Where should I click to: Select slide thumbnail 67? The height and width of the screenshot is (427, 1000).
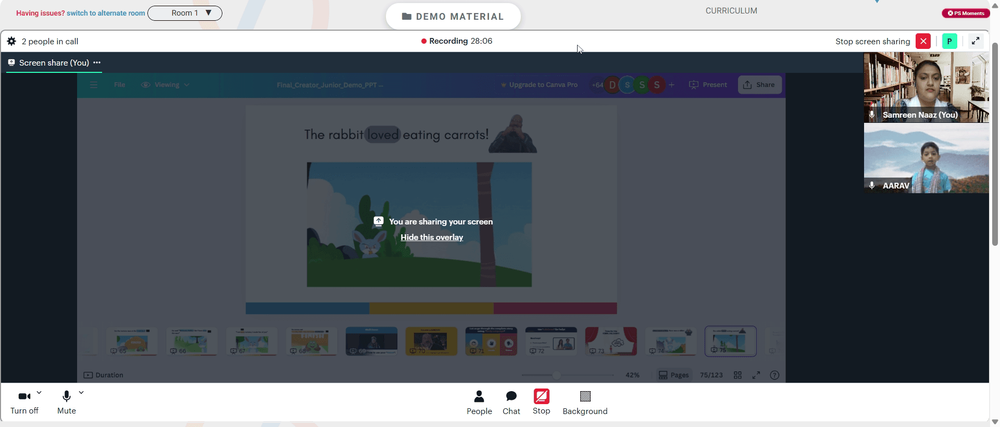tap(251, 342)
